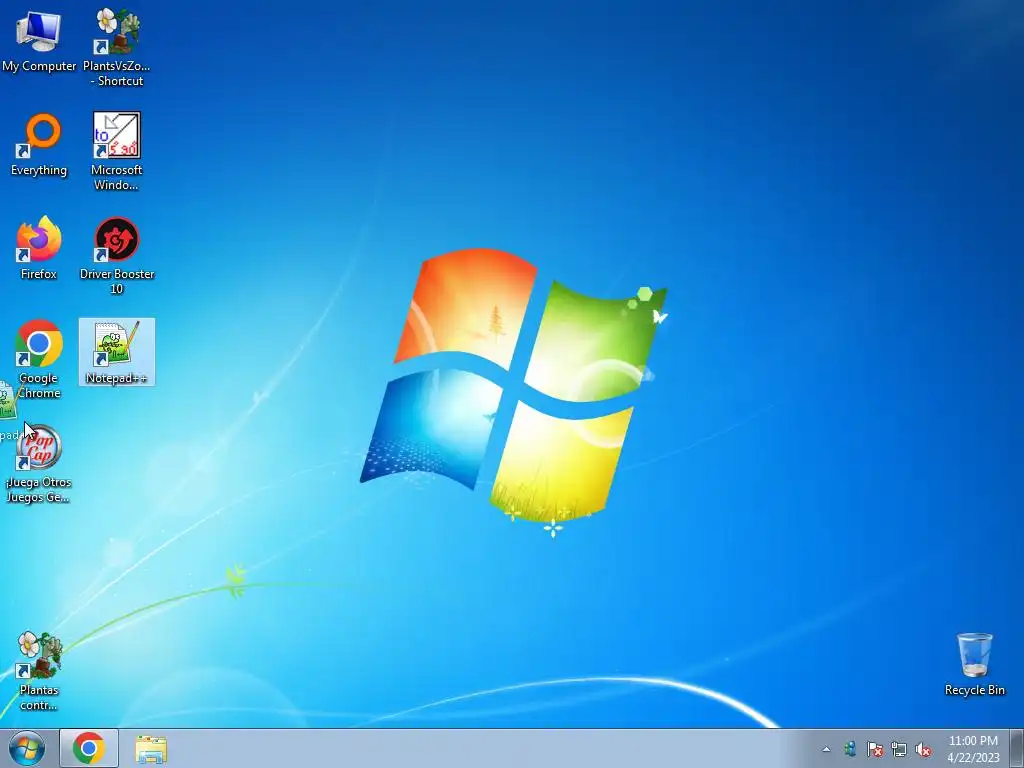Select the highlighted Notepad++ shortcut
The image size is (1024, 768).
117,352
